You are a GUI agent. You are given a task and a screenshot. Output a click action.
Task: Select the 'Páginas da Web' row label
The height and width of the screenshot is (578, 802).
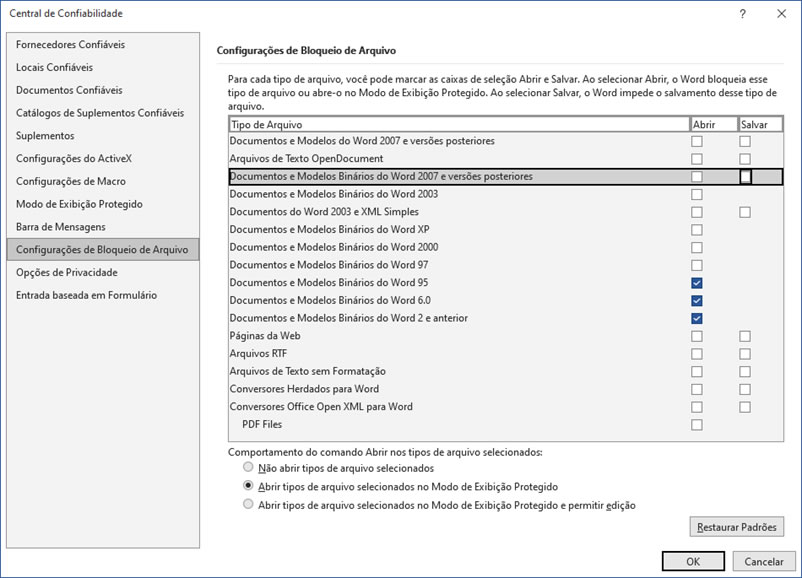(x=265, y=336)
